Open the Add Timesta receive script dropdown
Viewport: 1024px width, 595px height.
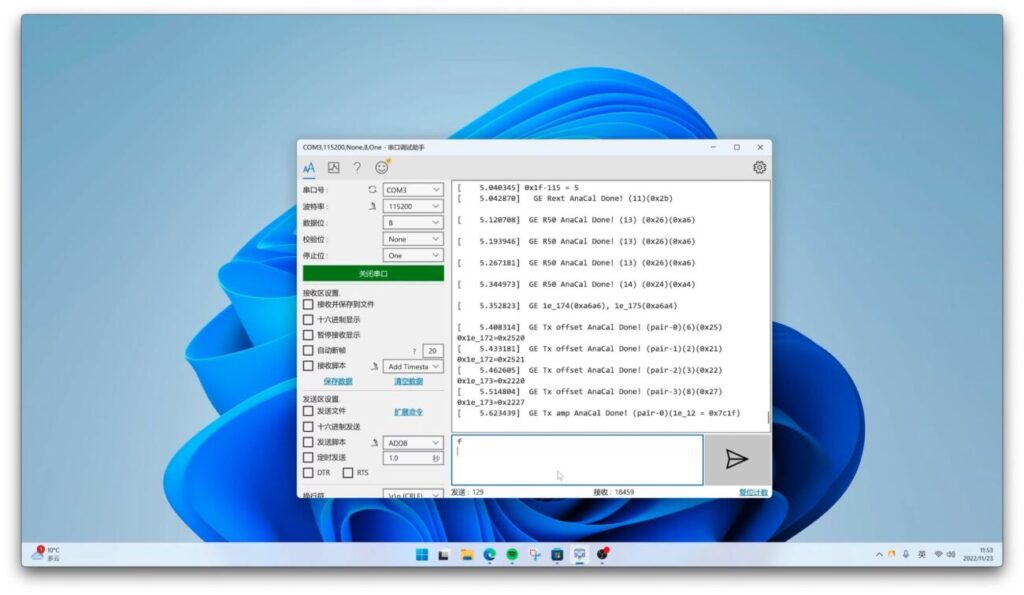pyautogui.click(x=412, y=366)
